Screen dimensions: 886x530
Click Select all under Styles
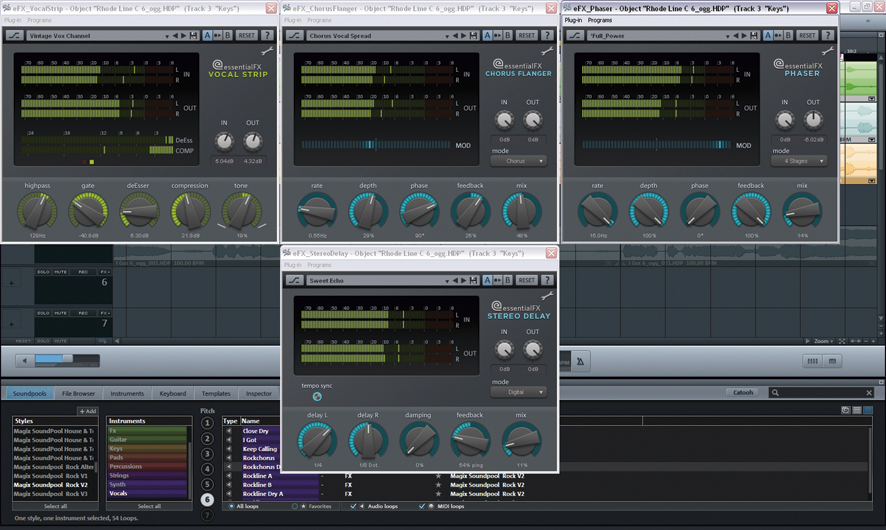click(x=55, y=506)
